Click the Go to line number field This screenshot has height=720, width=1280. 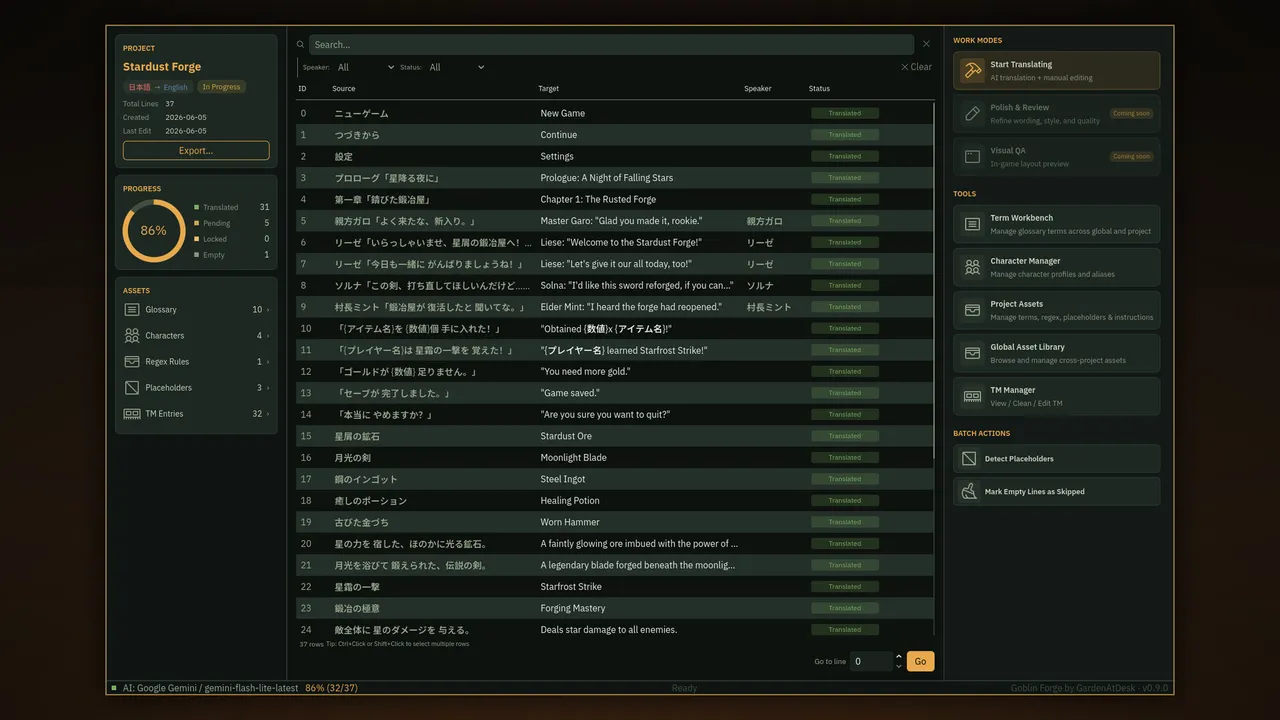[x=870, y=661]
